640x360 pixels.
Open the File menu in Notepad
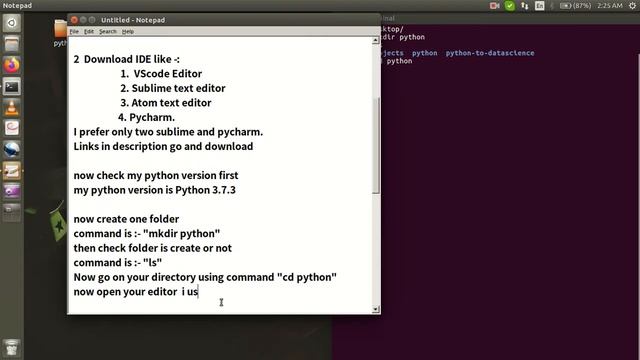click(74, 31)
